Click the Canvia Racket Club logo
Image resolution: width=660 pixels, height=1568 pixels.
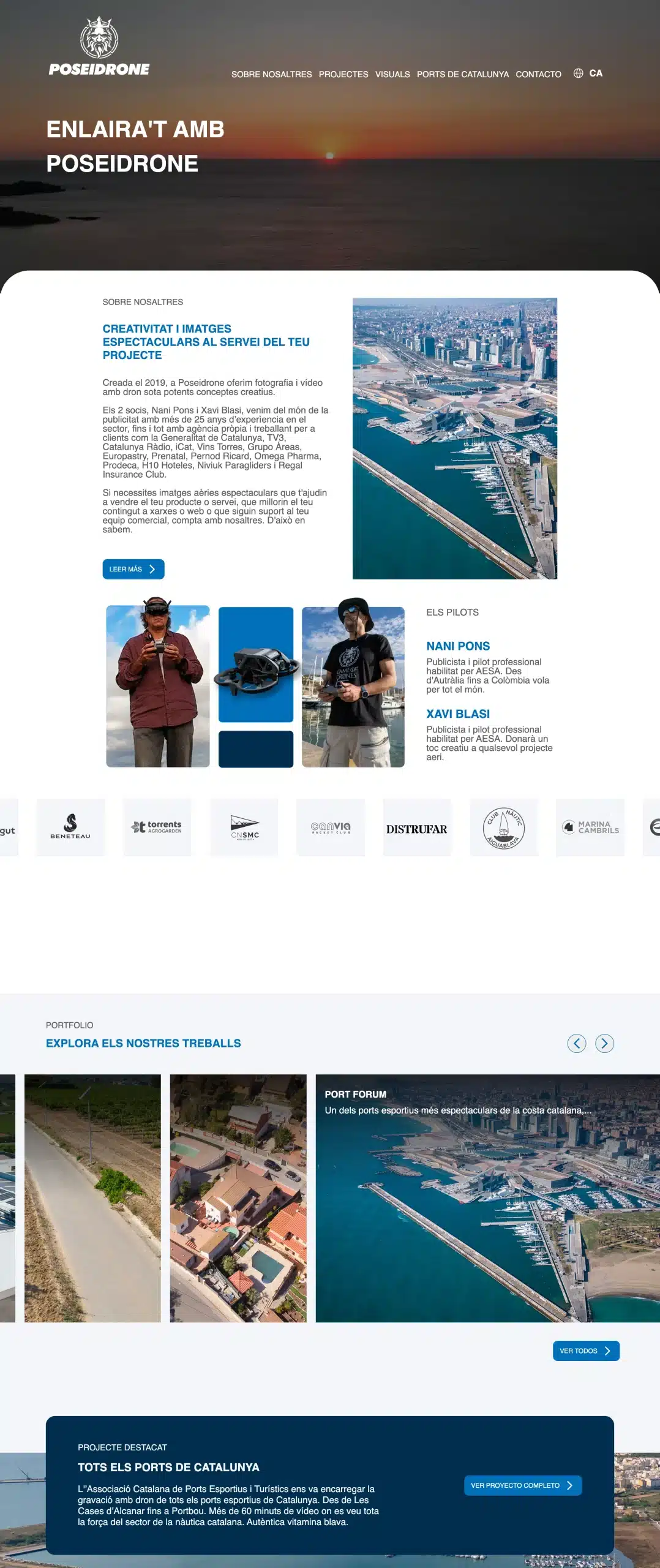pos(331,827)
